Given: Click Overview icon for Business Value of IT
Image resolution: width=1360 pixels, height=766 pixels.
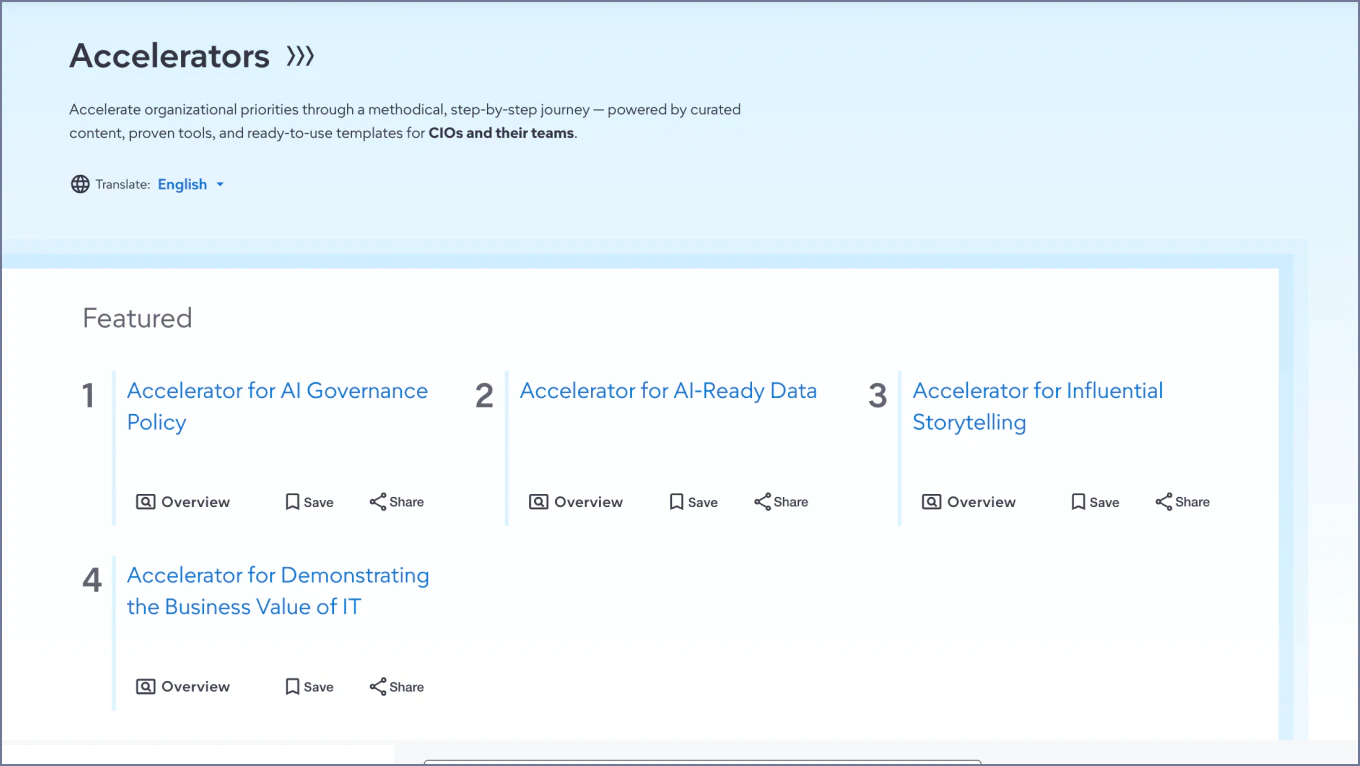Looking at the screenshot, I should click(146, 687).
